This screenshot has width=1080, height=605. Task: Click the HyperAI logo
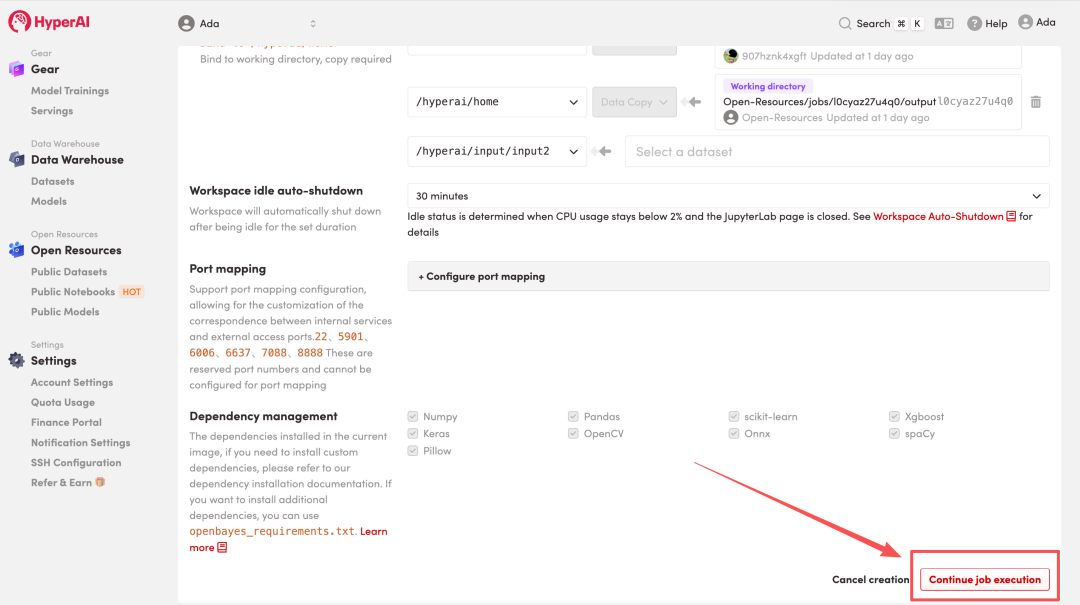(49, 22)
